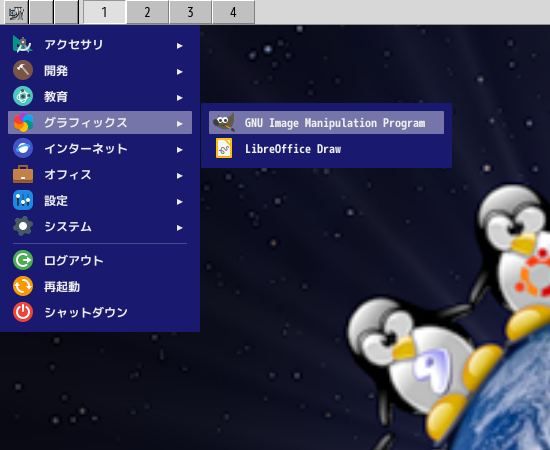The width and height of the screenshot is (550, 450).
Task: Click the briefcase icon for オフィス
Action: point(23,174)
